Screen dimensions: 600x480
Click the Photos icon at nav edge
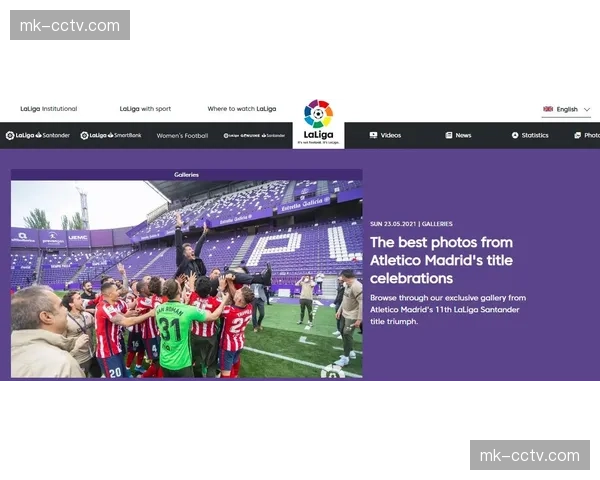577,135
